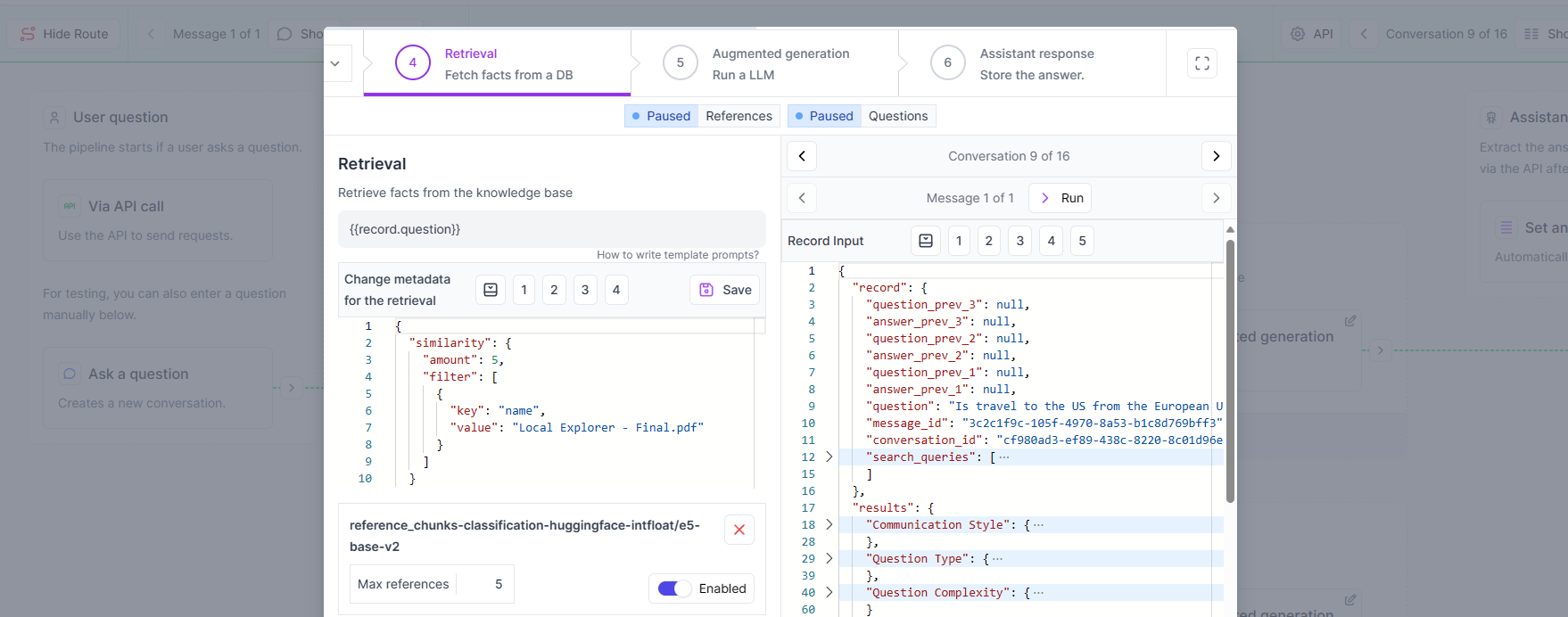Click the API settings button in background
This screenshot has width=1568, height=617.
pyautogui.click(x=1312, y=34)
